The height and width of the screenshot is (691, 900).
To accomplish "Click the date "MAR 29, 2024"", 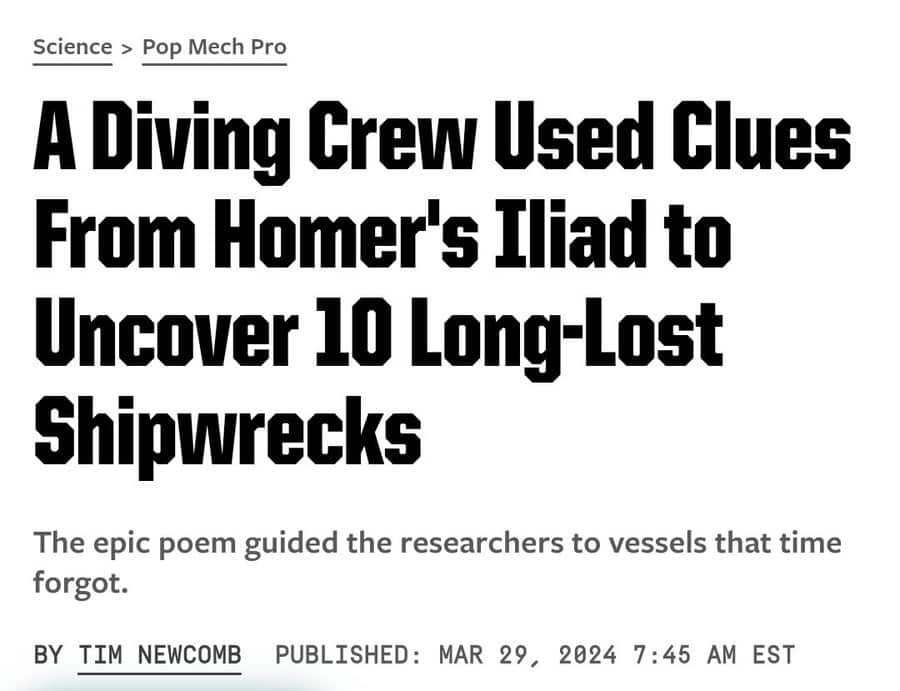I will pyautogui.click(x=528, y=655).
